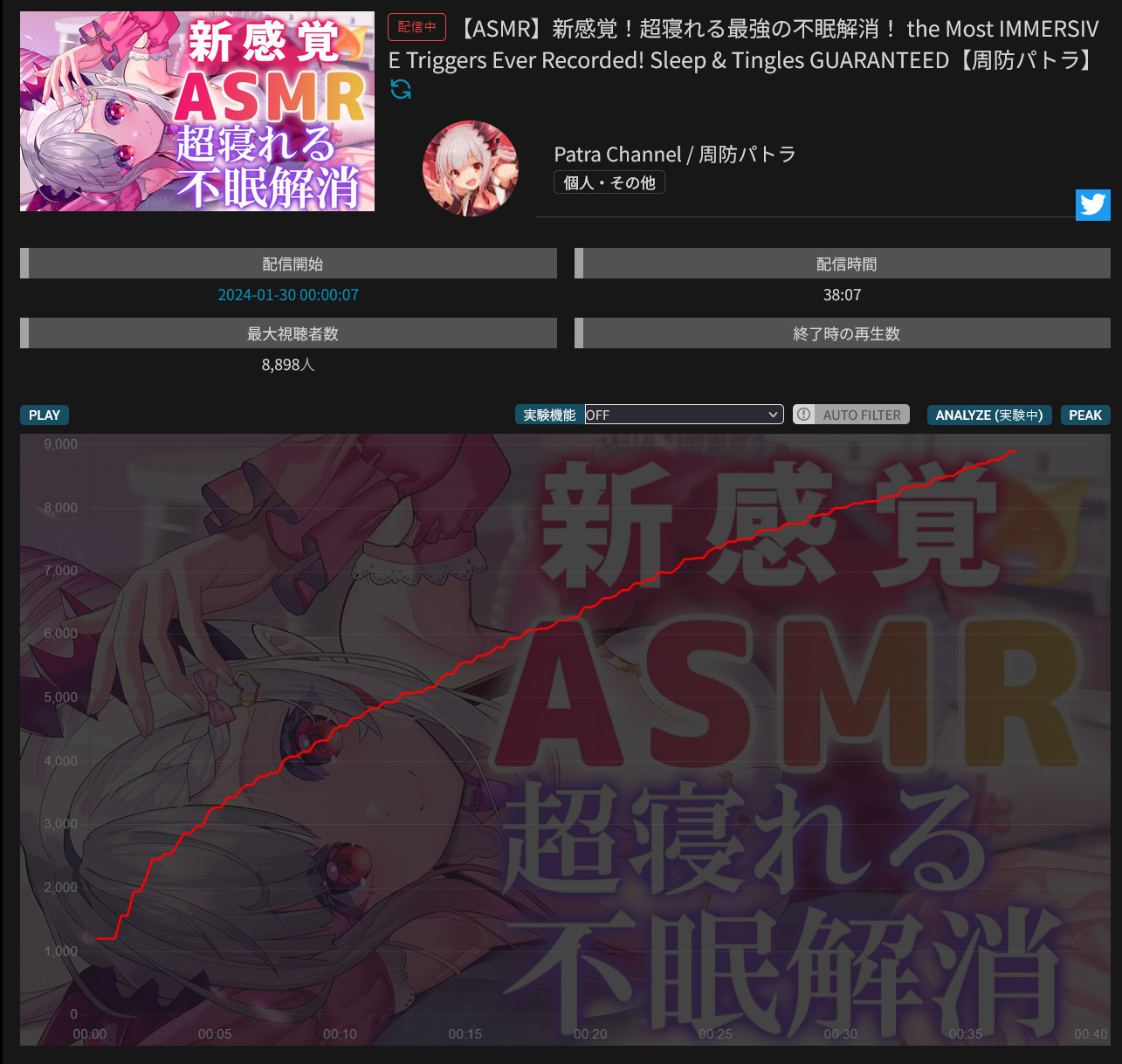This screenshot has width=1122, height=1064.
Task: Click the 00:00 label on the time axis
Action: [90, 1034]
